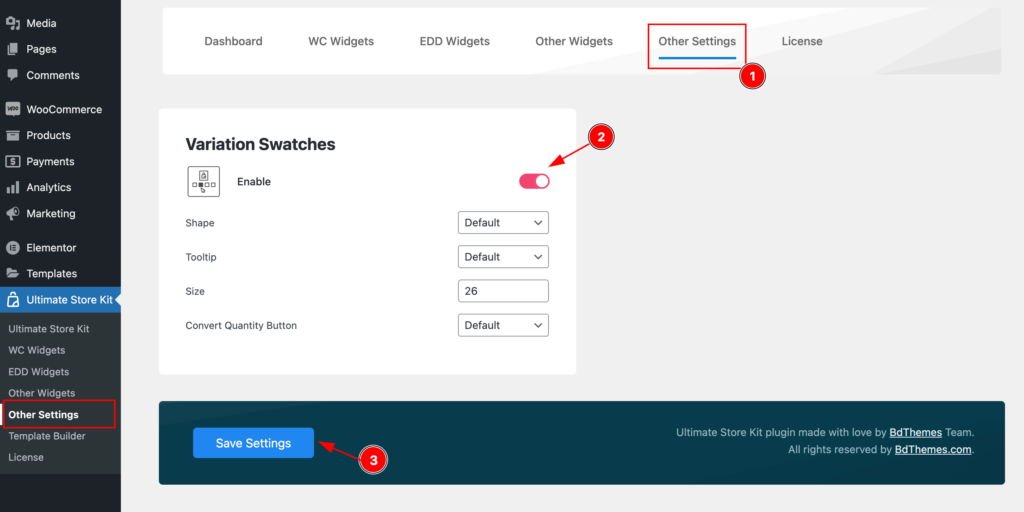Open the Shape dropdown
Viewport: 1024px width, 512px height.
pyautogui.click(x=503, y=223)
